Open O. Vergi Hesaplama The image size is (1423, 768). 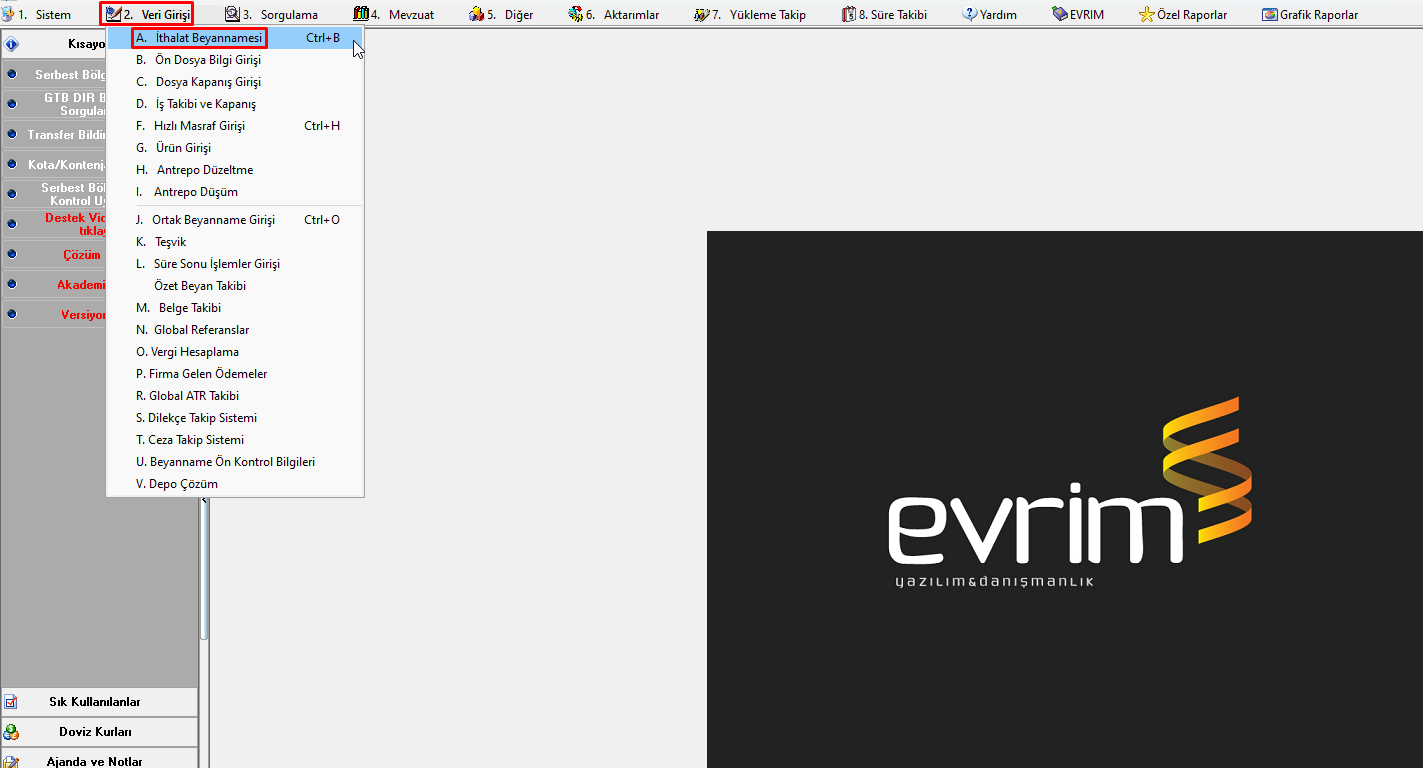click(x=235, y=352)
